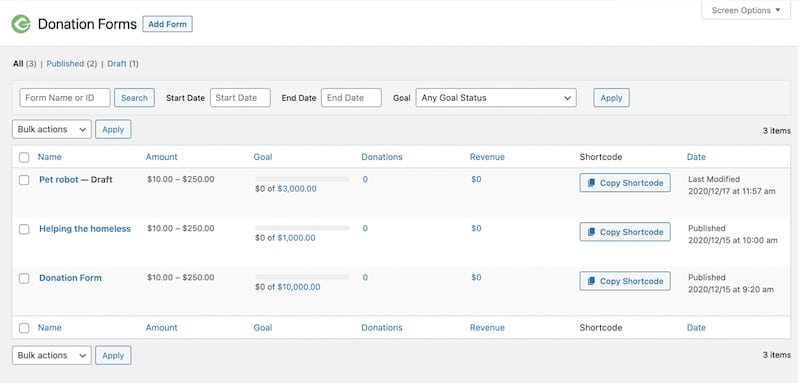Click donations count for Helping the homeless

(x=365, y=228)
